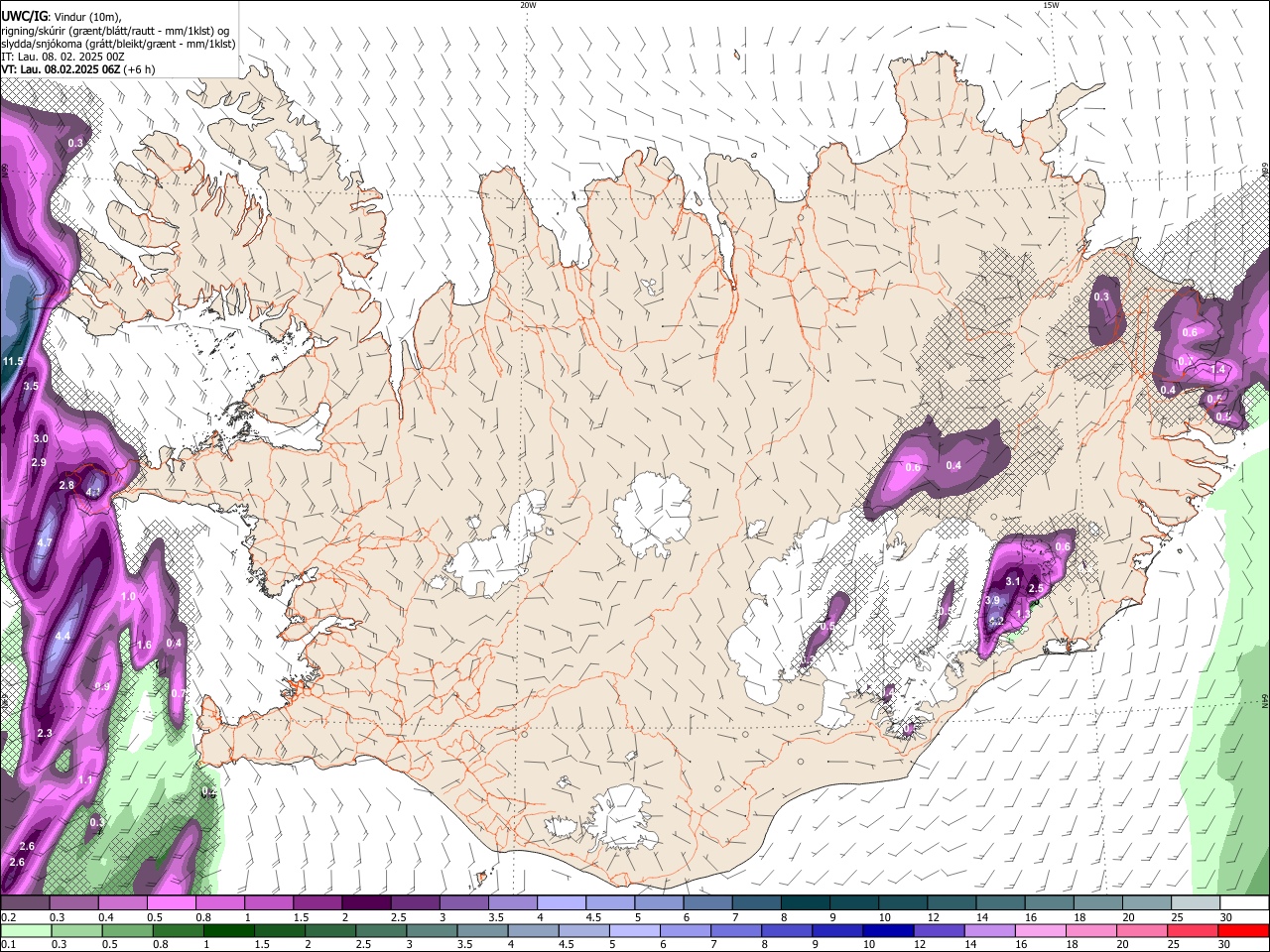Pick the white swatch at 30 on the snow scale

[x=1245, y=902]
